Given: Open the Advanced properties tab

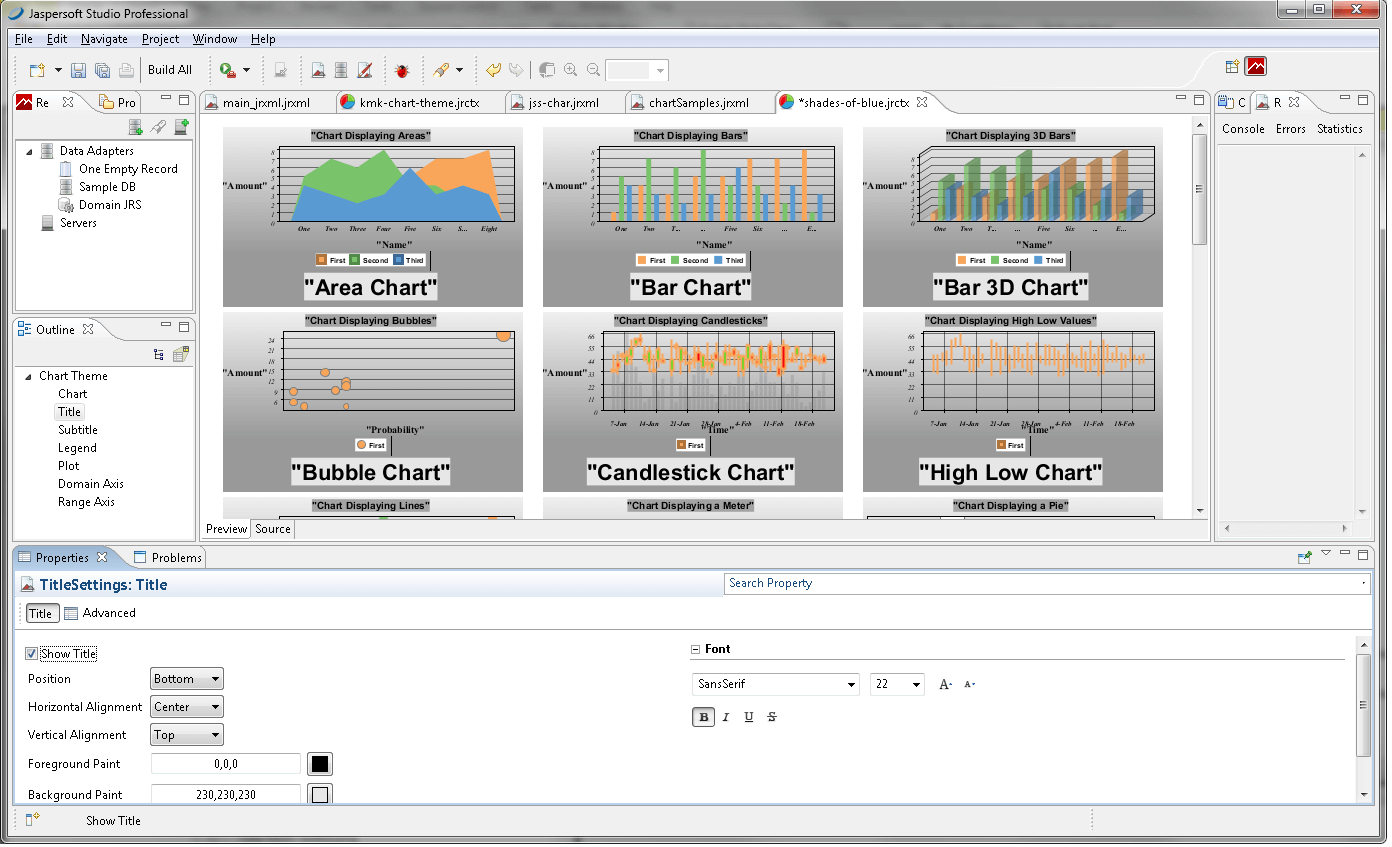Looking at the screenshot, I should coord(100,613).
